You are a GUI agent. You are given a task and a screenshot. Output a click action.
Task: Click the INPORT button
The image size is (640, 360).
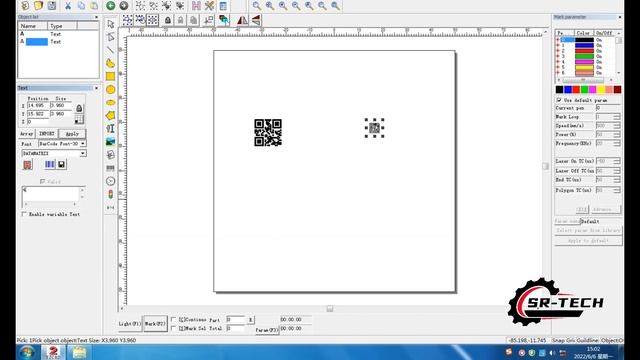tap(47, 133)
